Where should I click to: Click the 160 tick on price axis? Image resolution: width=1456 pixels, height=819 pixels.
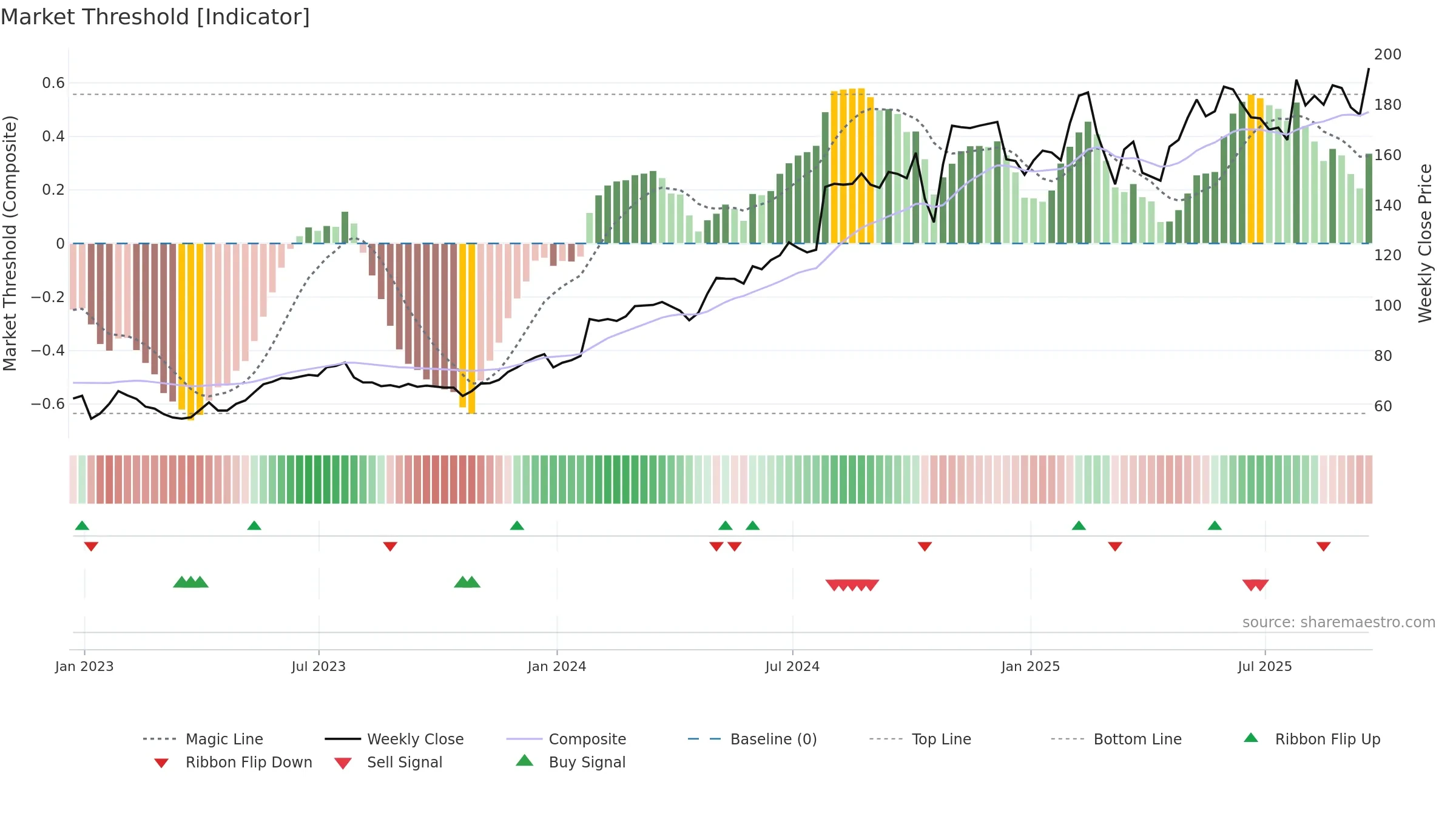(x=1387, y=155)
